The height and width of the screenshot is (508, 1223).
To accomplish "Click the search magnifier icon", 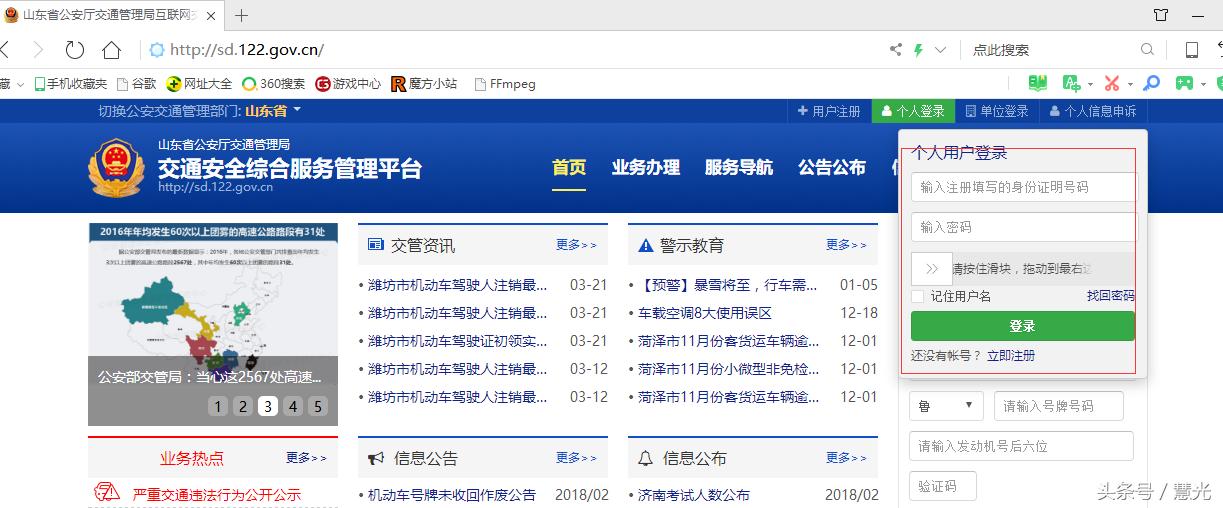I will [x=1147, y=50].
